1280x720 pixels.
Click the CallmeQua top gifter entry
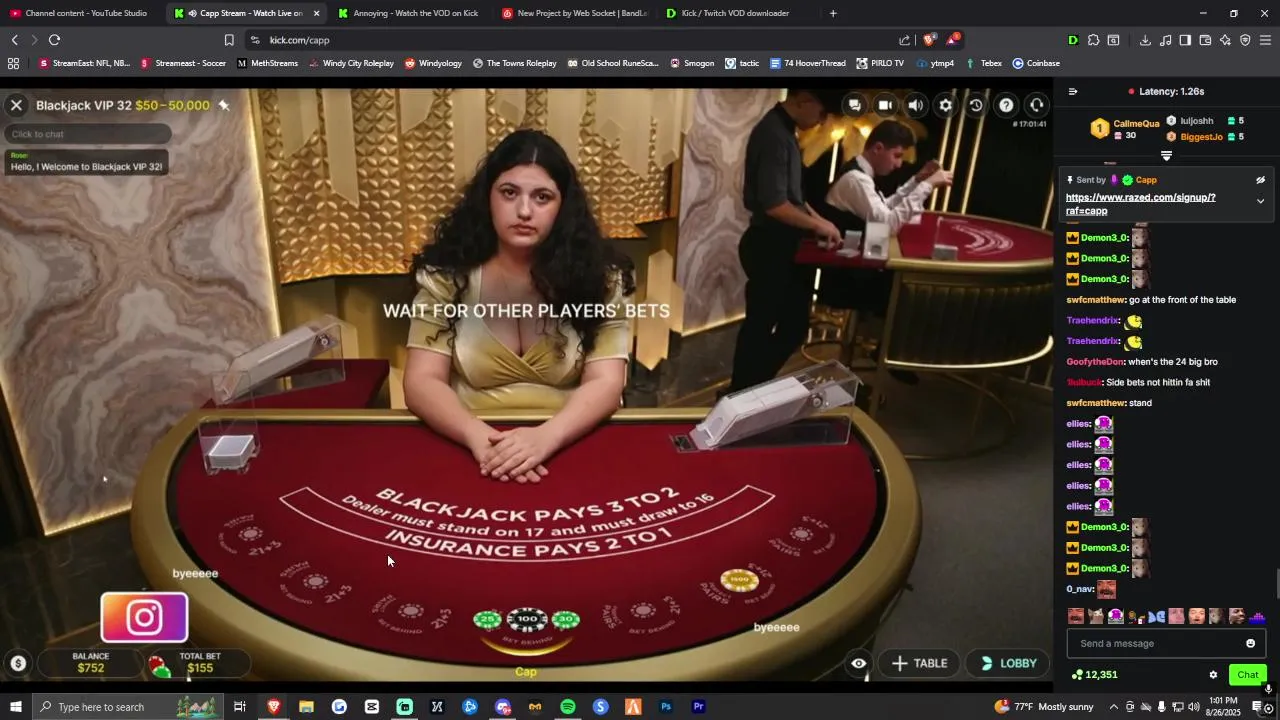click(x=1127, y=129)
